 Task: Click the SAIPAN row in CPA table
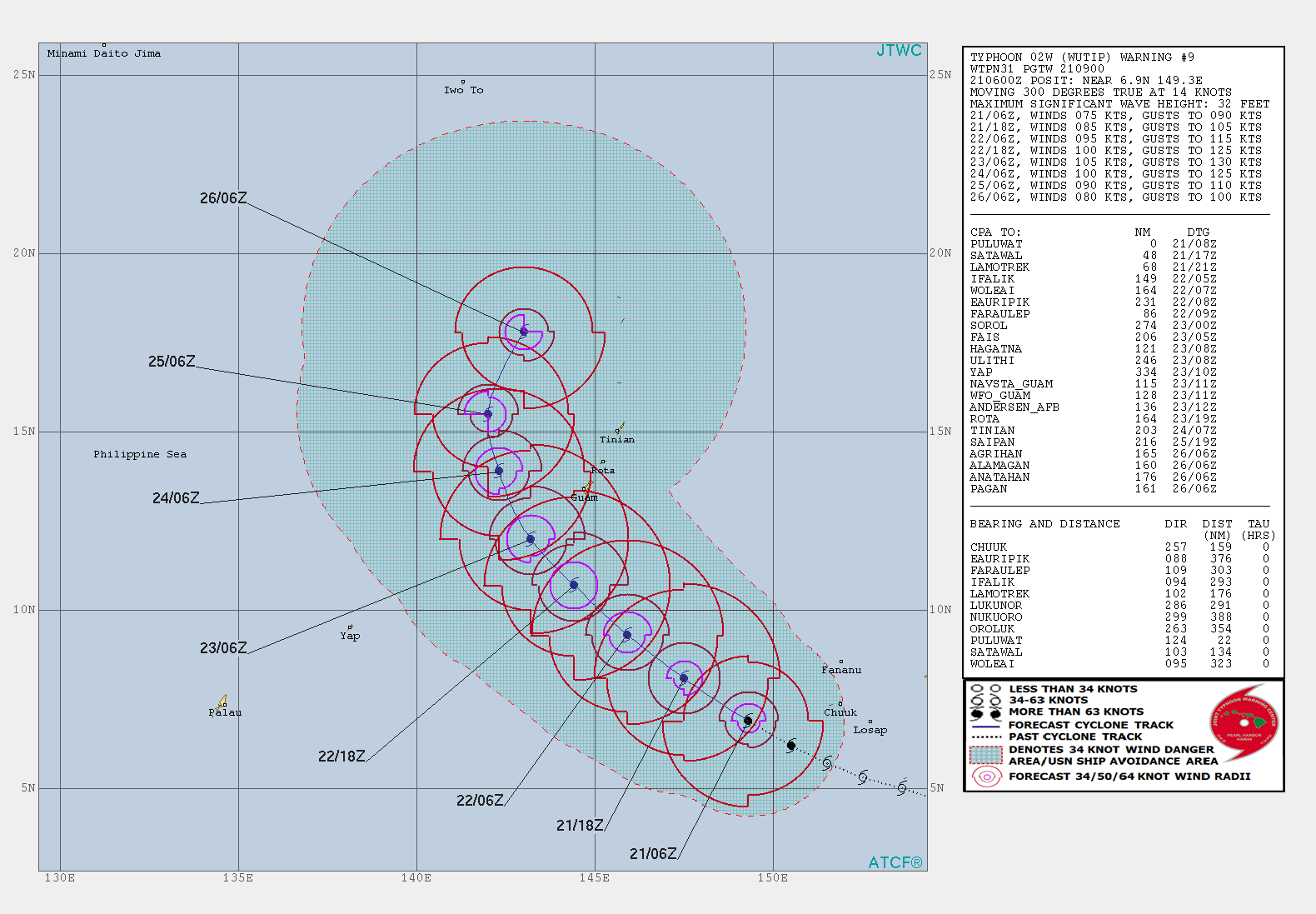click(x=1094, y=442)
